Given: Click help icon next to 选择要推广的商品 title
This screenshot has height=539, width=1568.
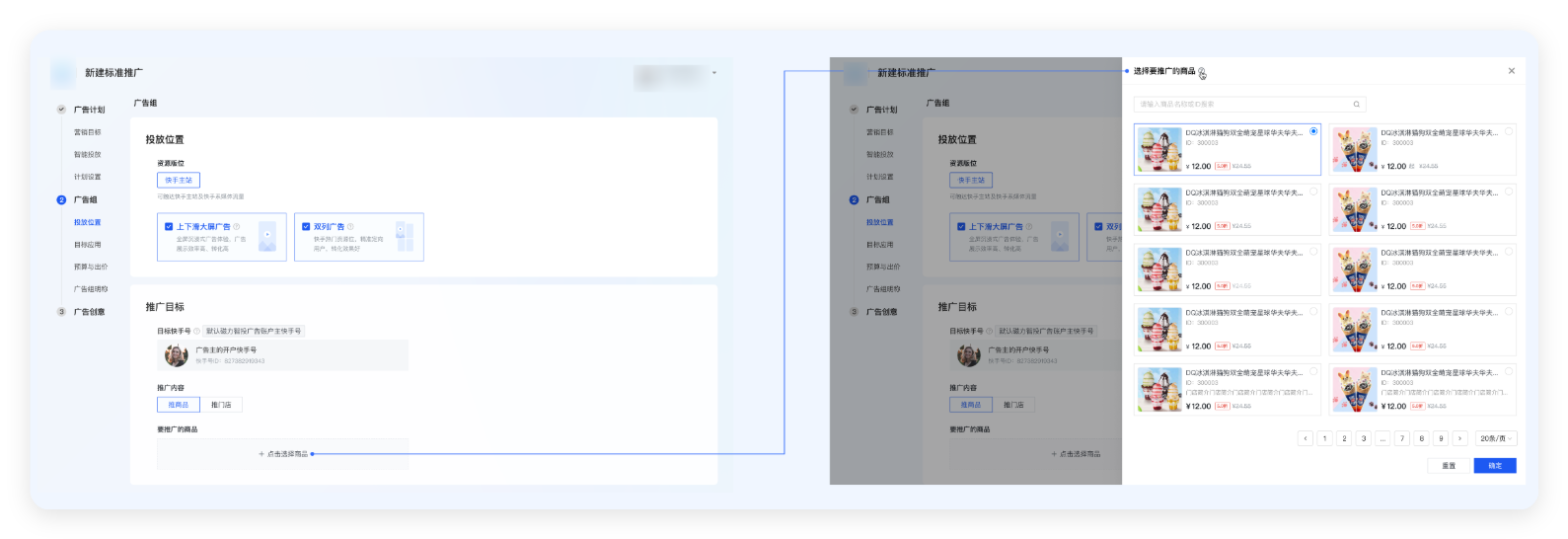Looking at the screenshot, I should pos(1202,72).
